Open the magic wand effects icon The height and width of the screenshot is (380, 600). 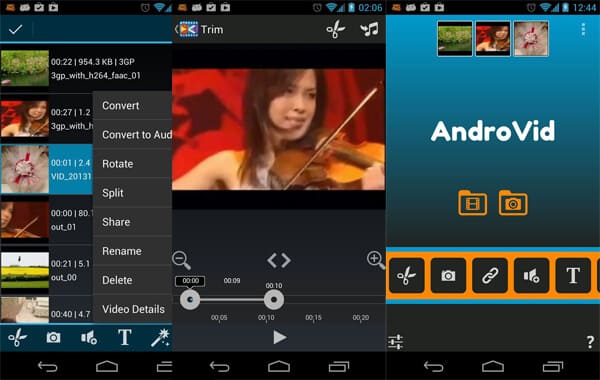(x=160, y=338)
